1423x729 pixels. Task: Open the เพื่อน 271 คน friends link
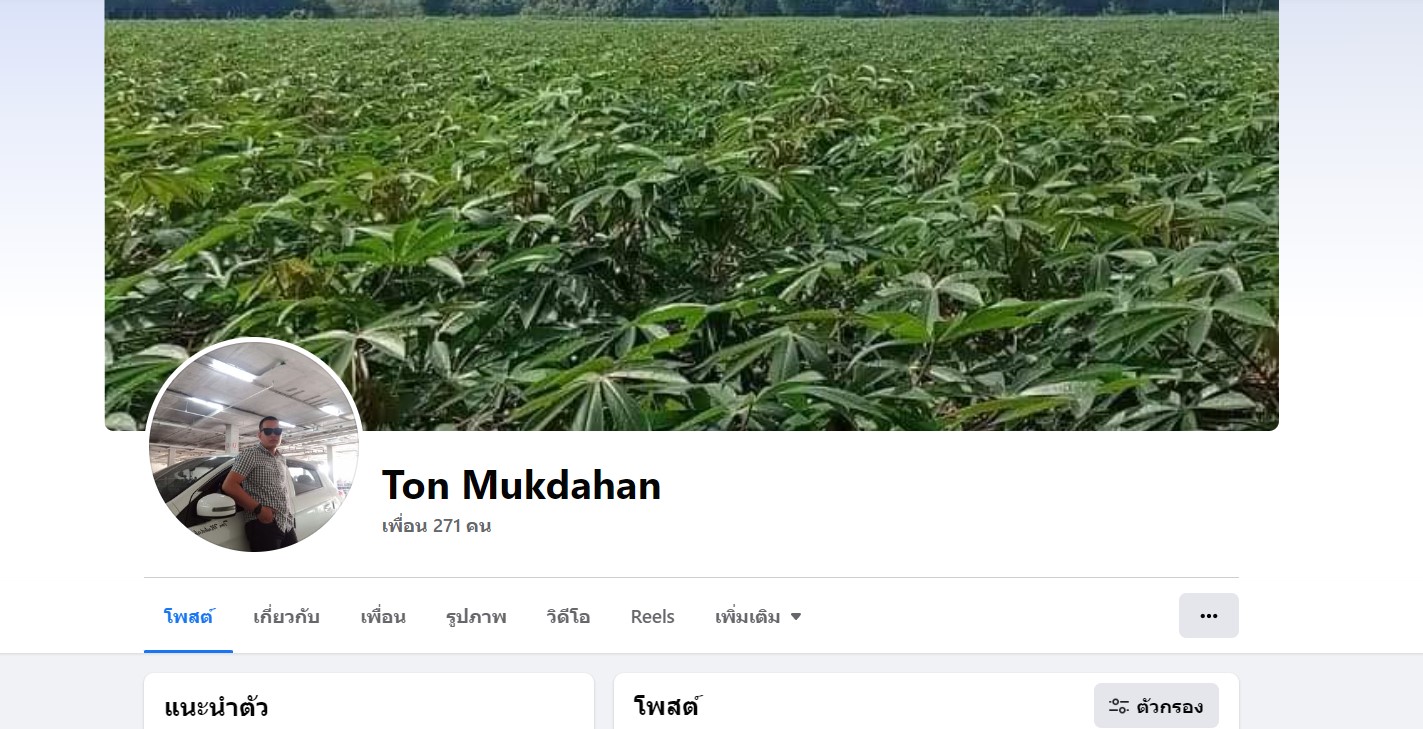pyautogui.click(x=436, y=525)
